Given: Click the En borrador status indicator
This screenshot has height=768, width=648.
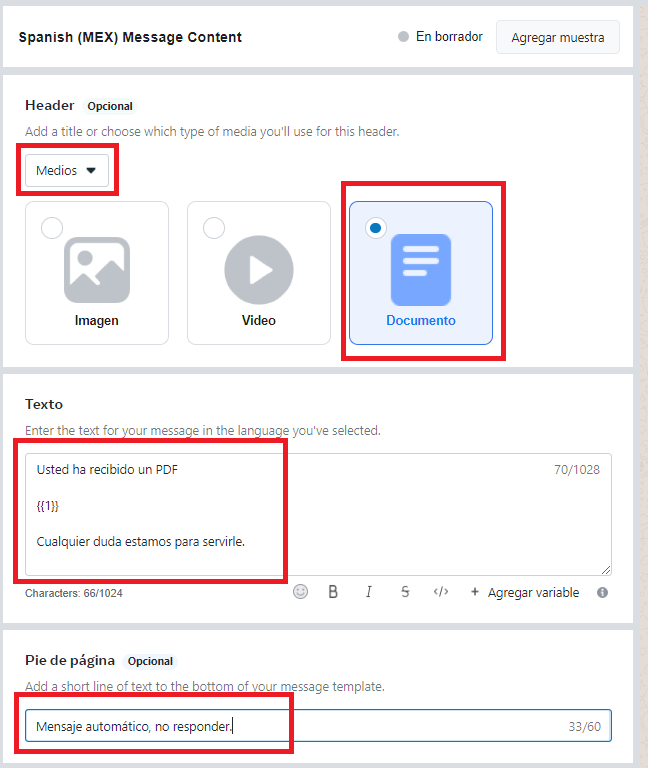Looking at the screenshot, I should pos(440,37).
